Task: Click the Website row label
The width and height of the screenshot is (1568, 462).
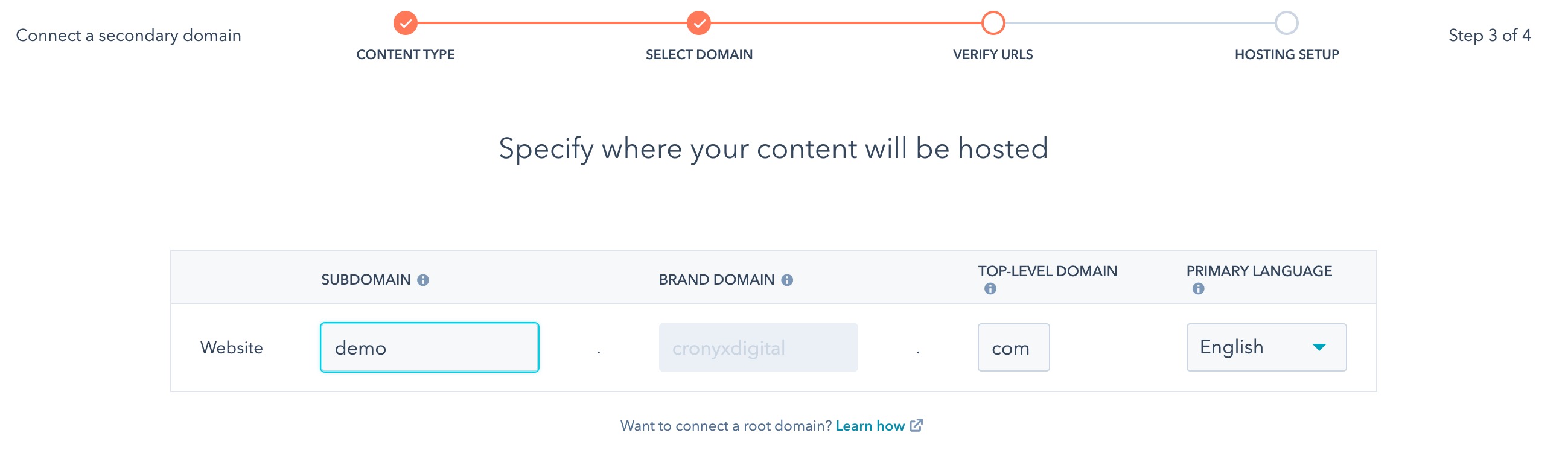Action: click(x=231, y=348)
